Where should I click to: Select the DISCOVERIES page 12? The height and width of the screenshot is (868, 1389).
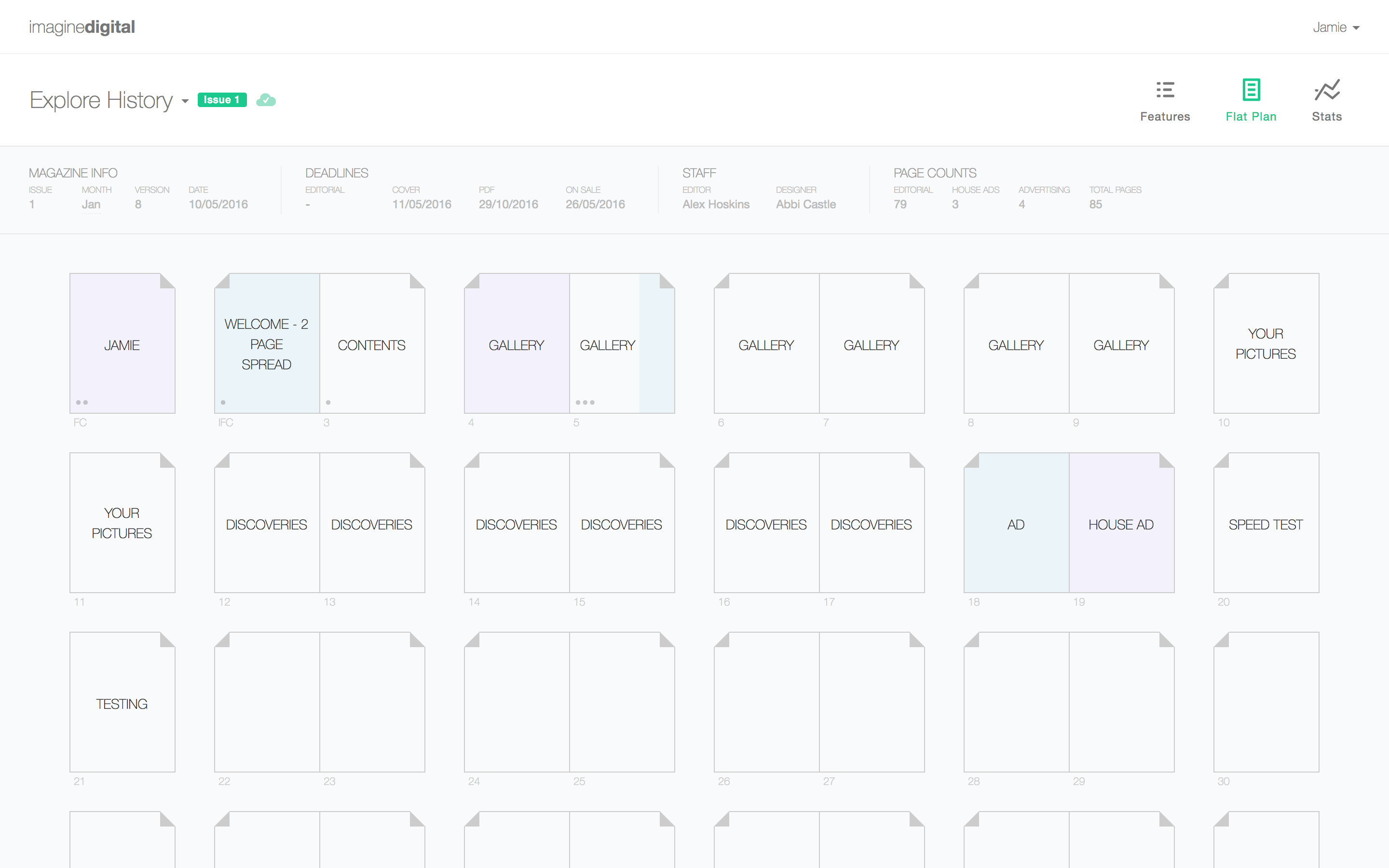tap(267, 522)
